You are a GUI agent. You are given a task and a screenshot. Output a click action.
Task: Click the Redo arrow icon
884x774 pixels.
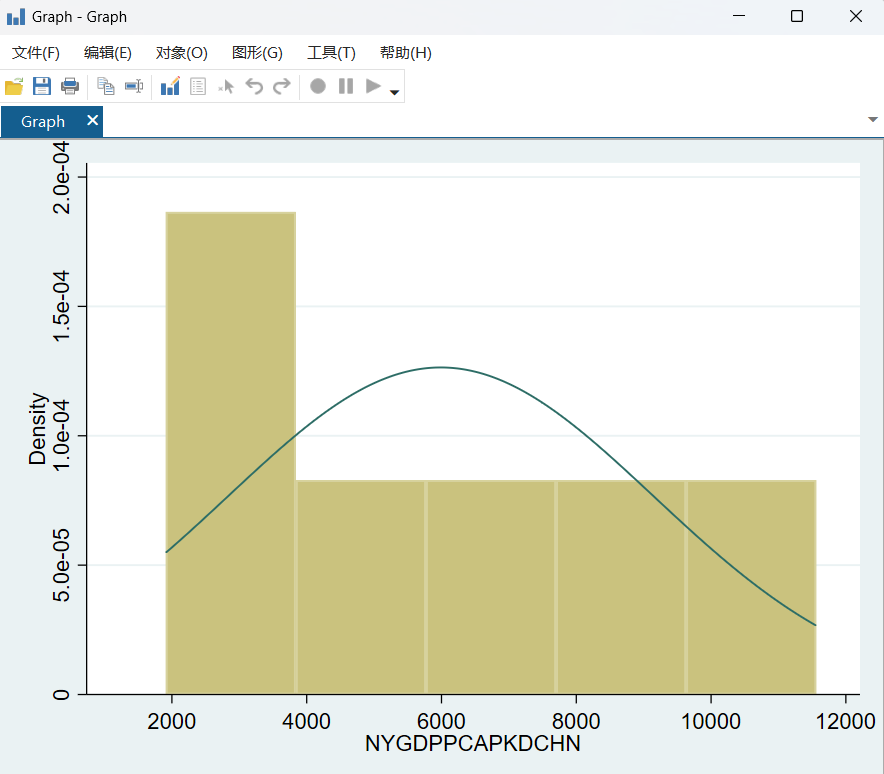click(x=282, y=87)
